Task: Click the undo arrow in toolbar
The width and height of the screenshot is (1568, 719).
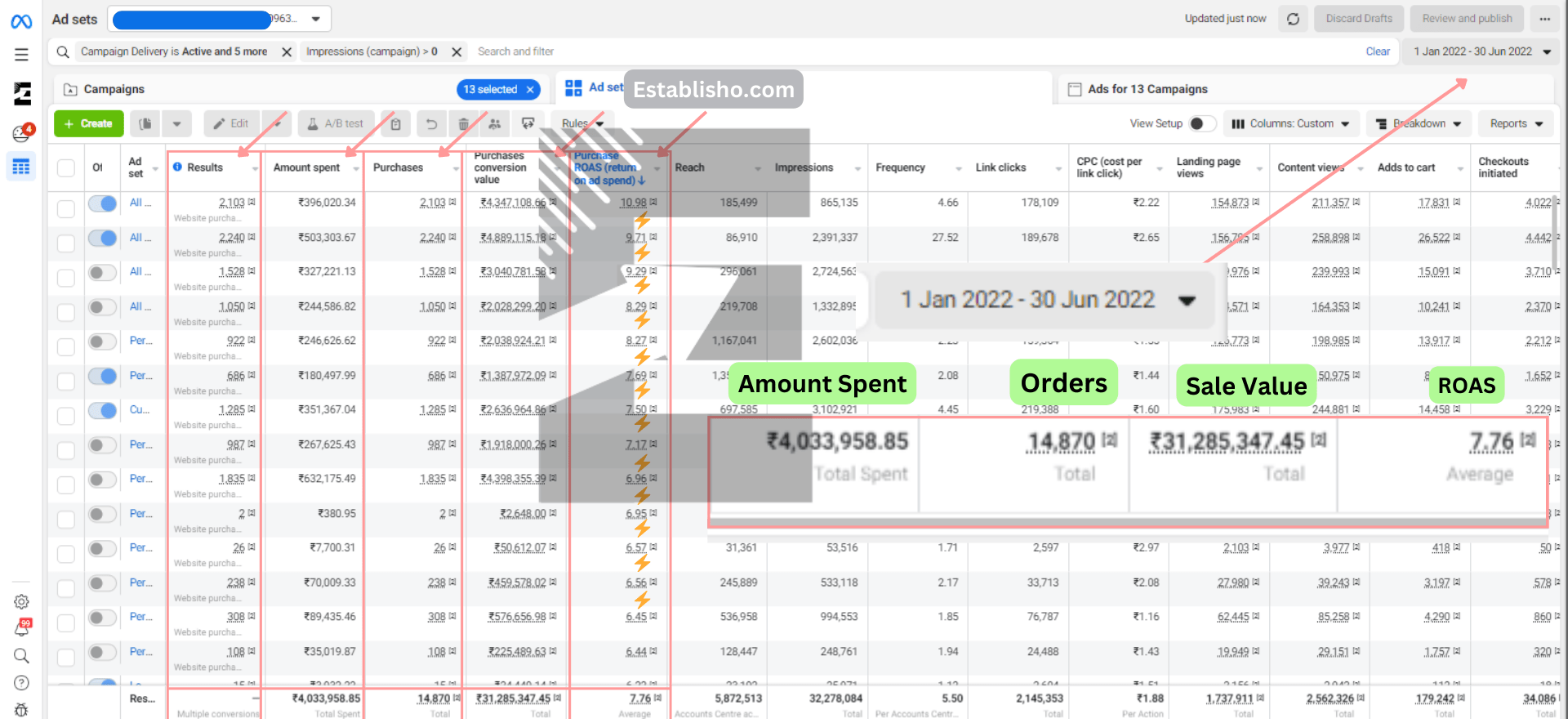Action: pyautogui.click(x=431, y=124)
